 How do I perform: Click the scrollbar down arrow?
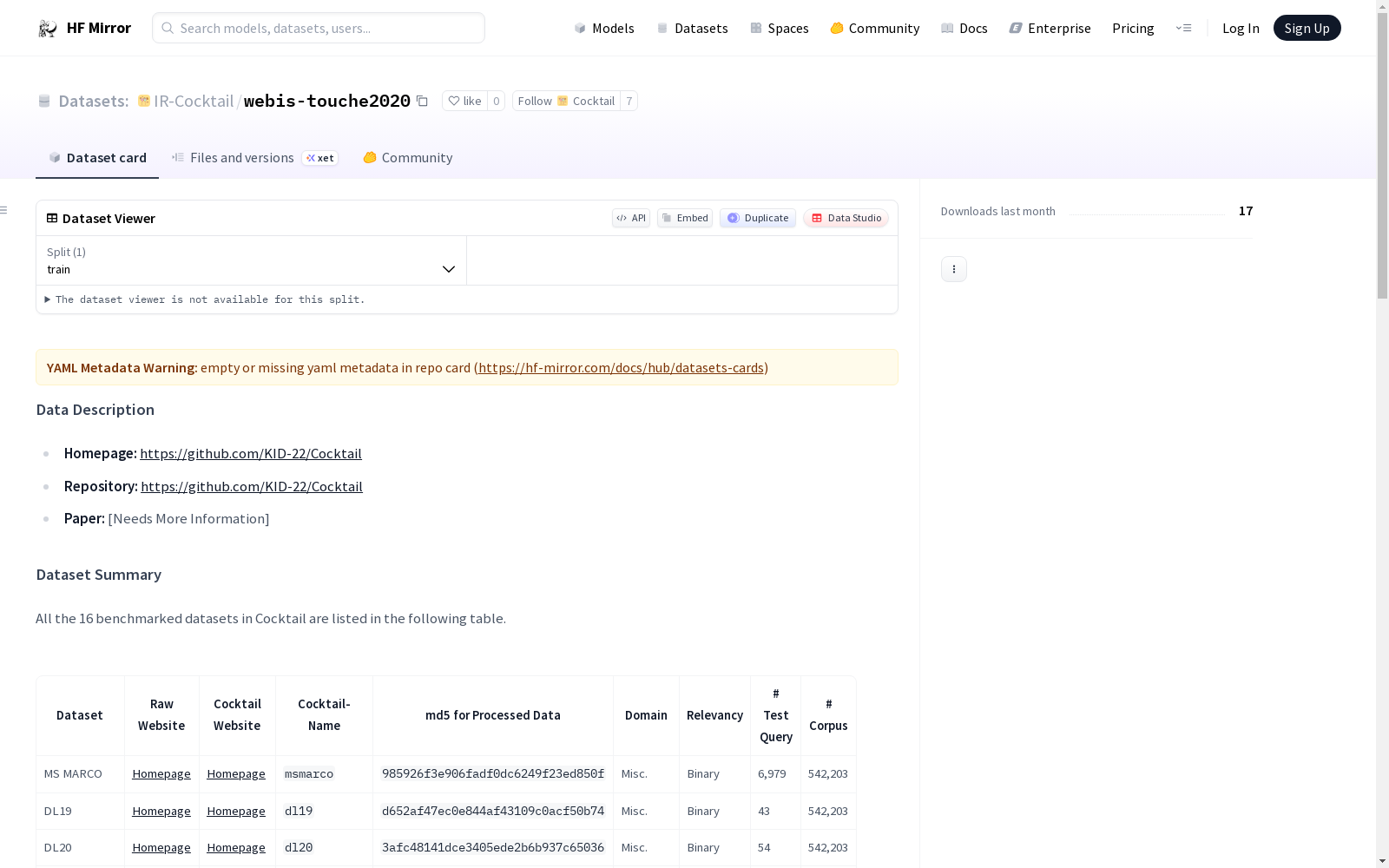[x=1382, y=861]
